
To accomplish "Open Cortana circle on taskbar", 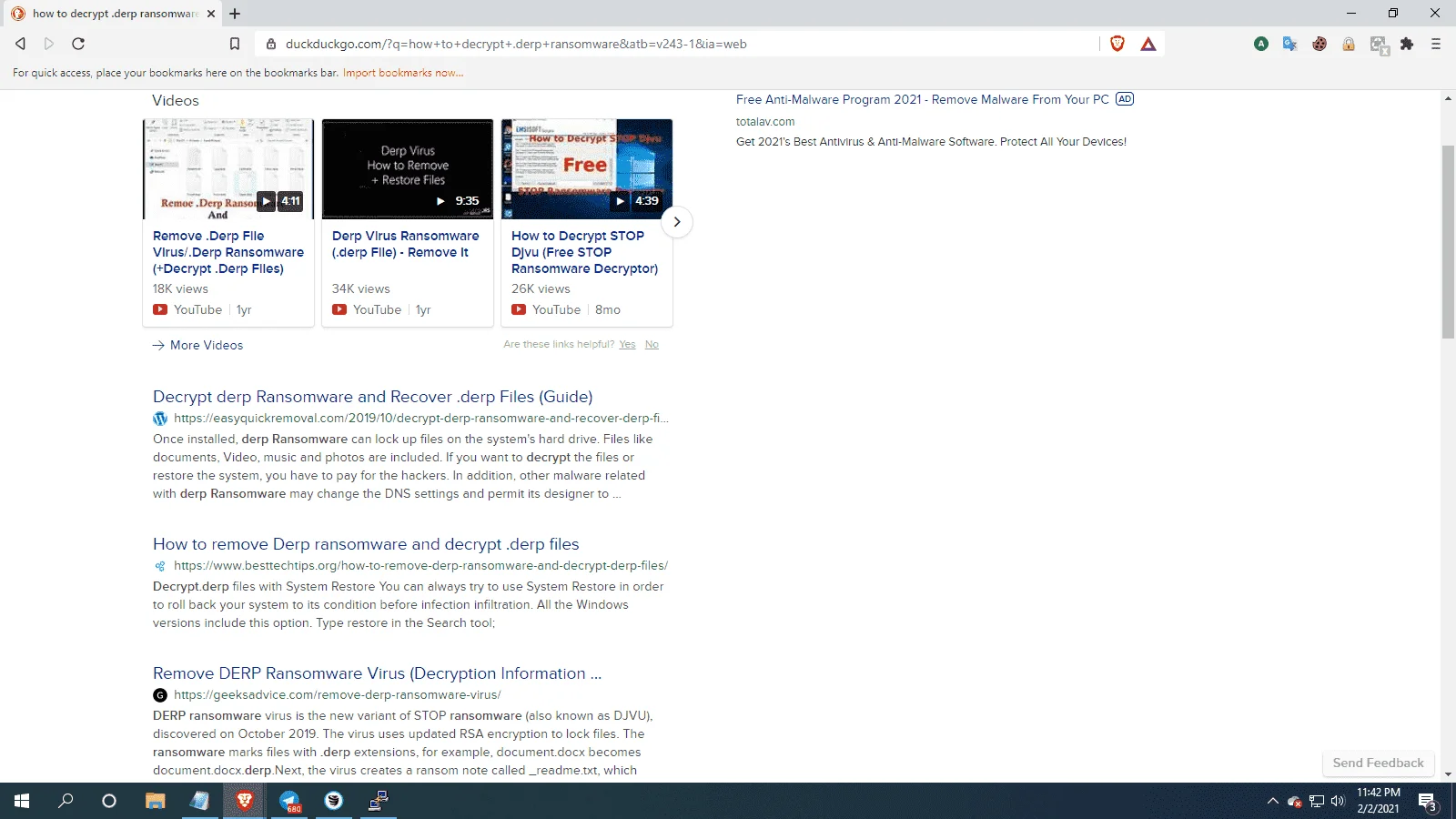I will pyautogui.click(x=109, y=801).
